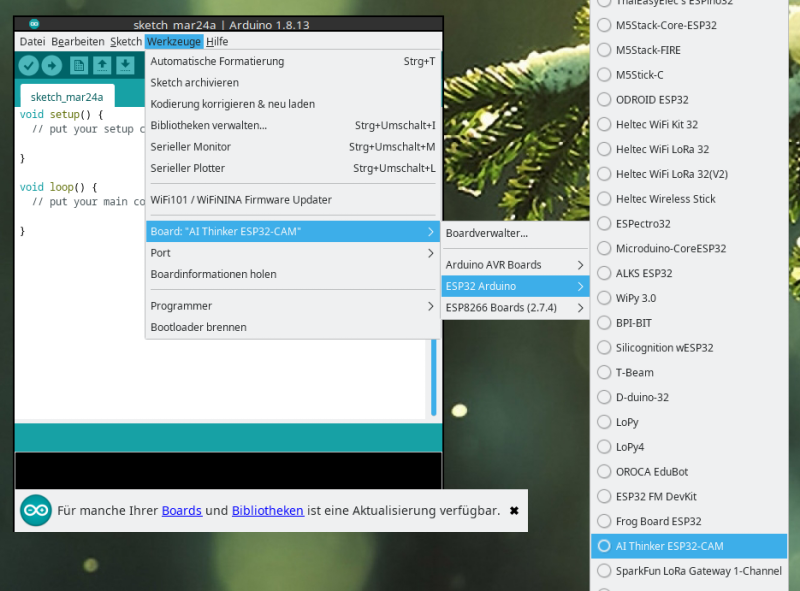Select Heltec WiFi LoRa 32(V2) board
Viewport: 800px width, 591px height.
coord(689,174)
